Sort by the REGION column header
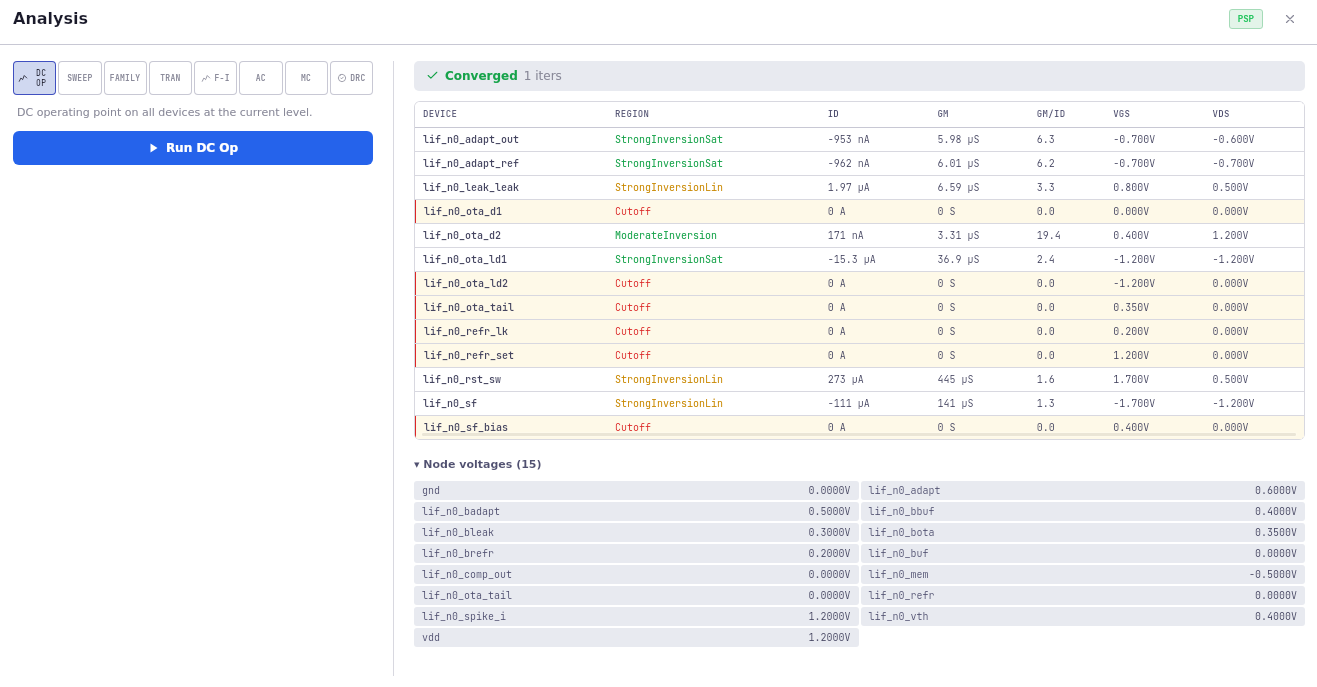 click(632, 114)
